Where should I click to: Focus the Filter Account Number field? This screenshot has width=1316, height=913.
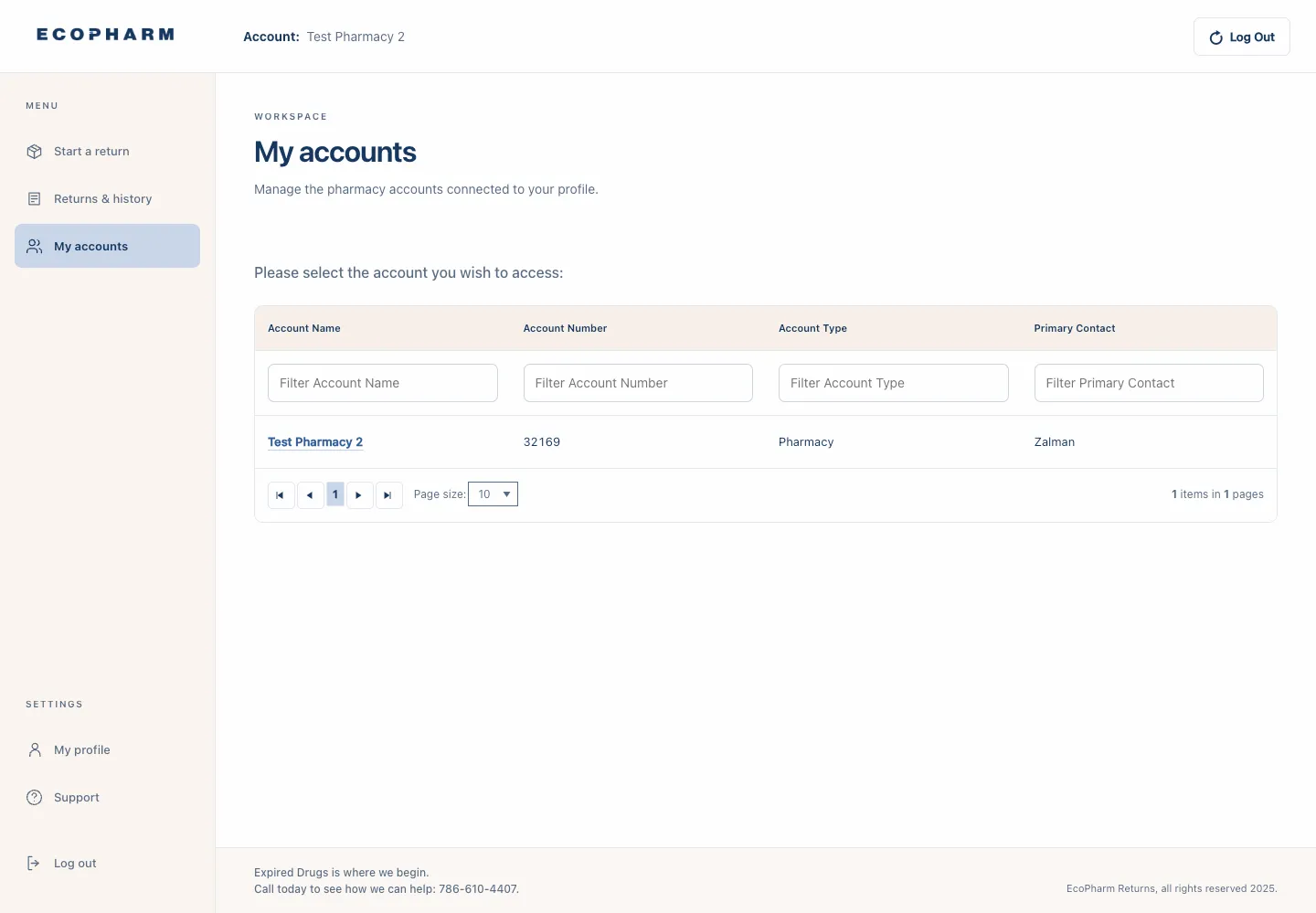[x=638, y=383]
